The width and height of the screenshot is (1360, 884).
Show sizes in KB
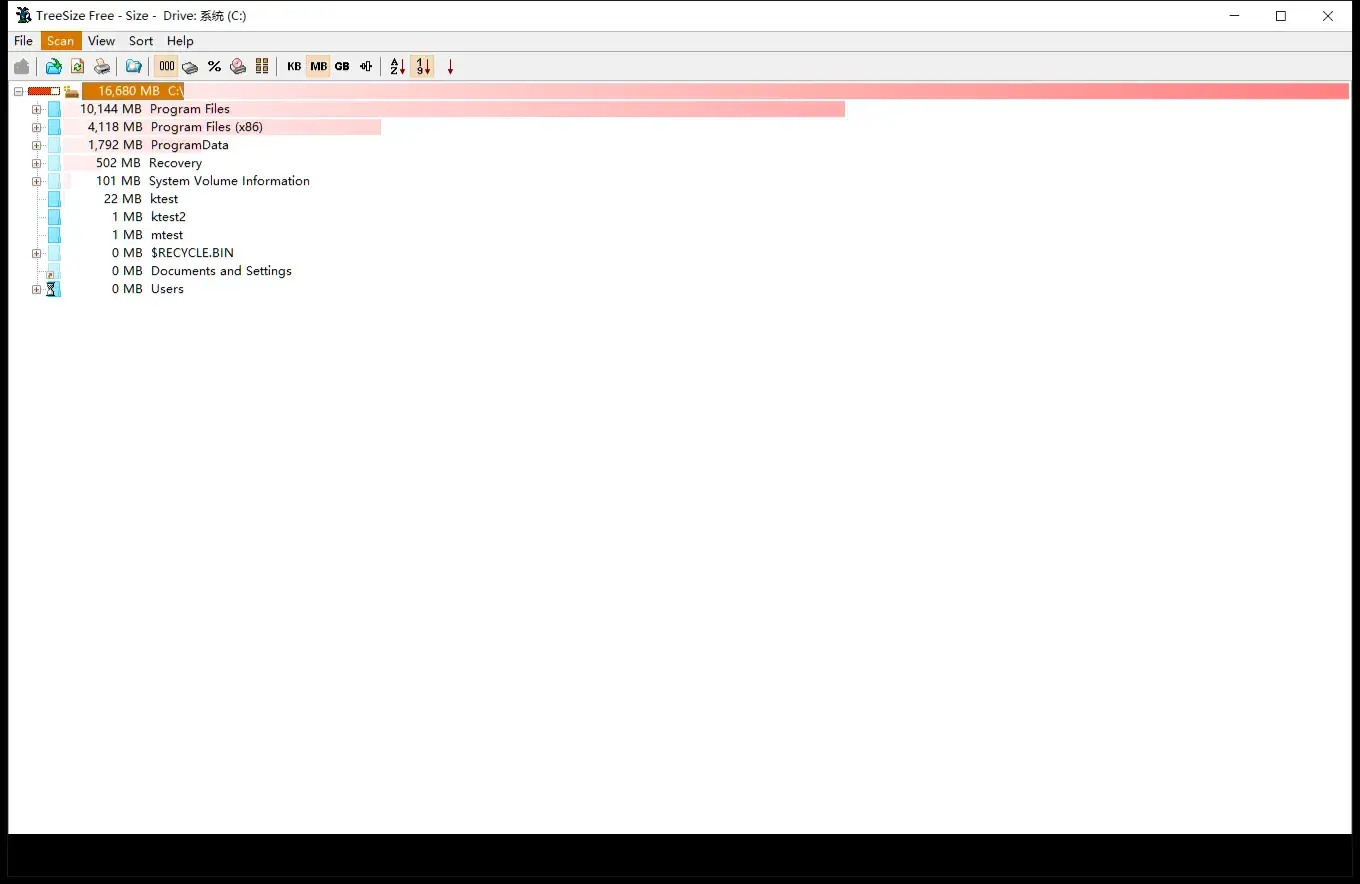(x=294, y=67)
